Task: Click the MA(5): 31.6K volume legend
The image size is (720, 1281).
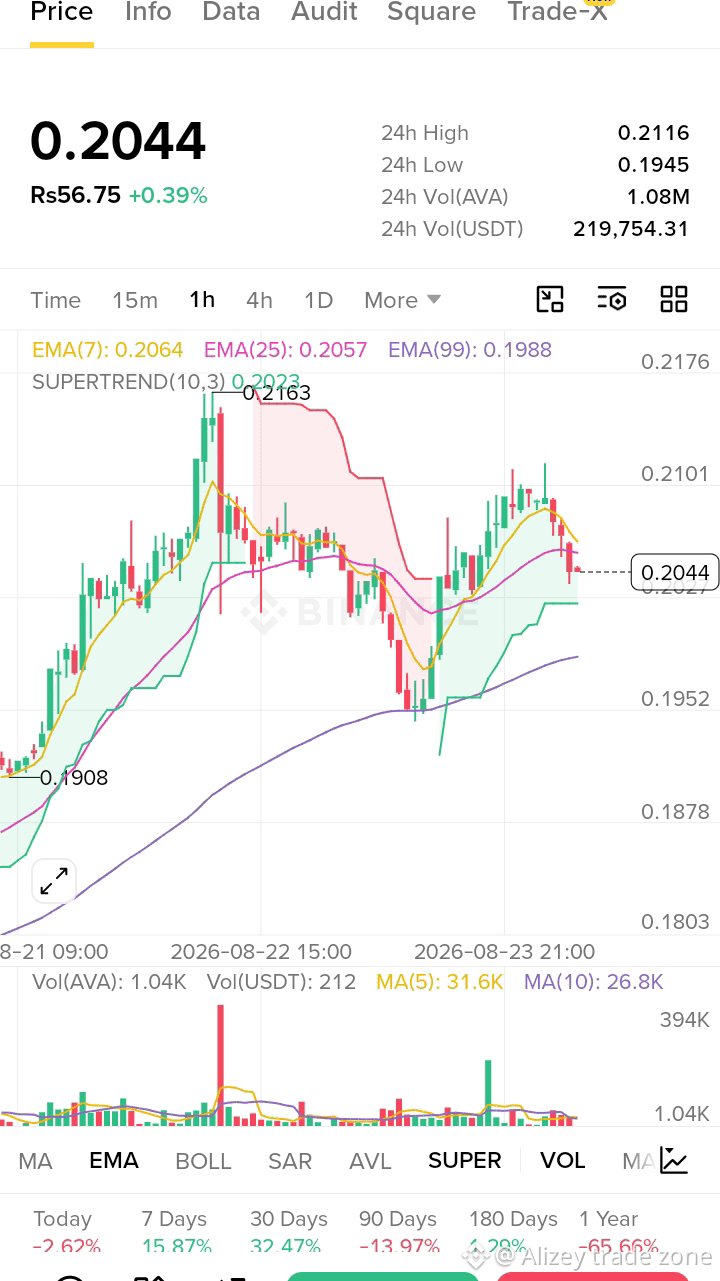Action: (439, 982)
